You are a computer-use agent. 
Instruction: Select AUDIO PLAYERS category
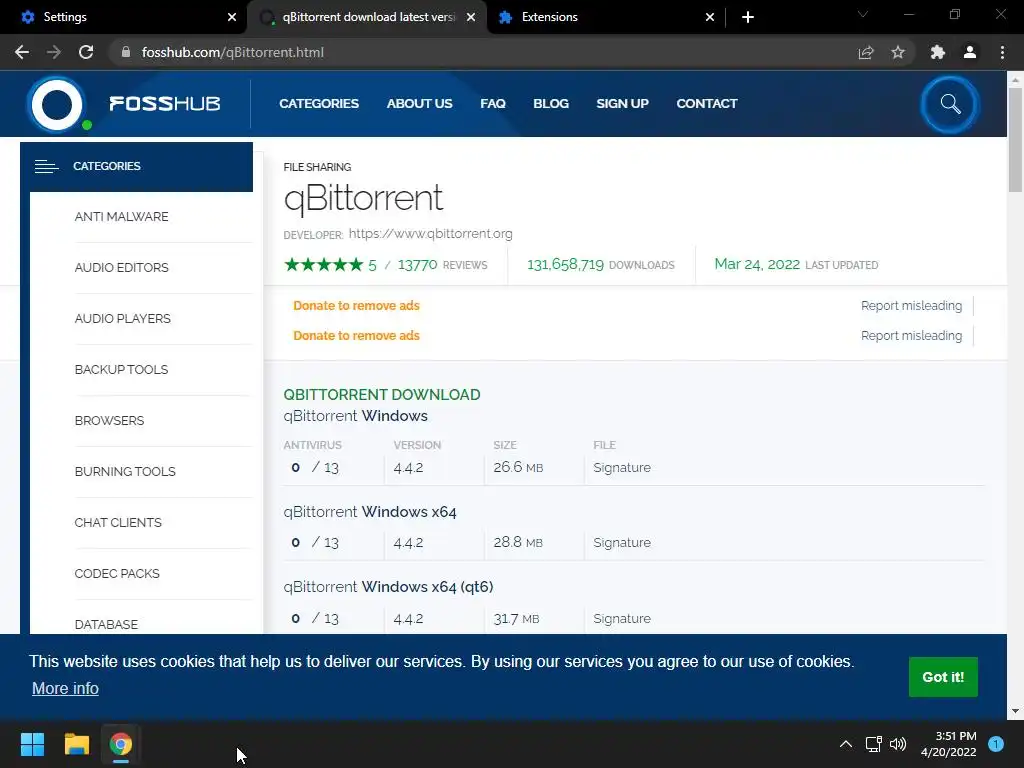click(123, 319)
